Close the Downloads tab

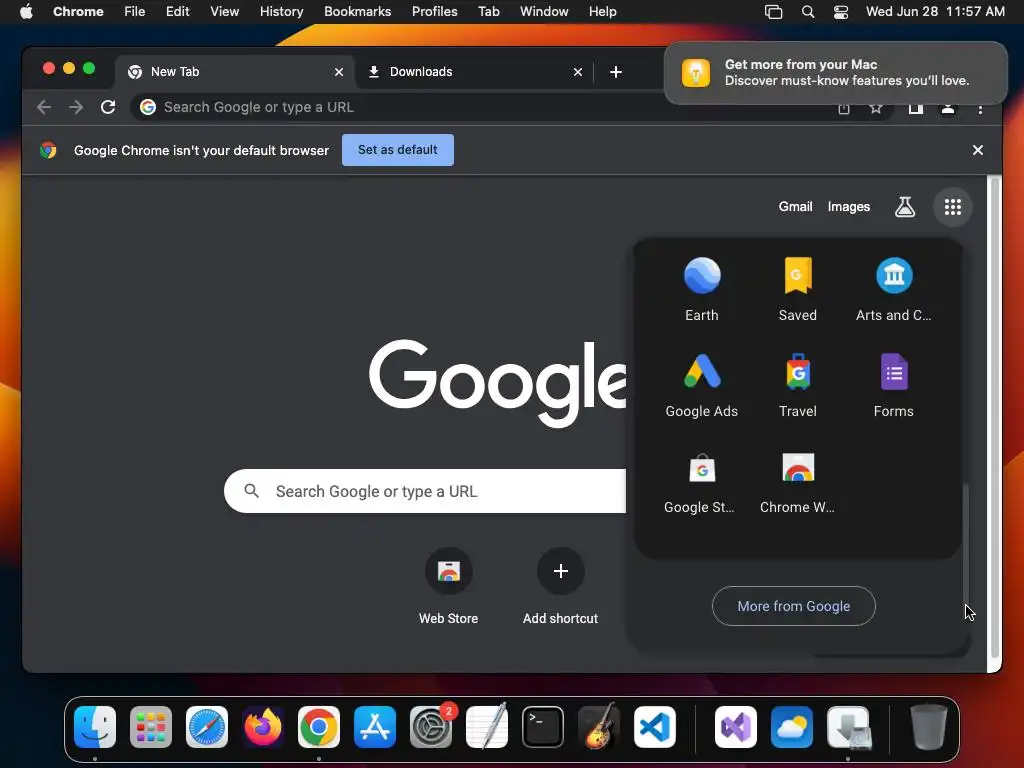(578, 72)
